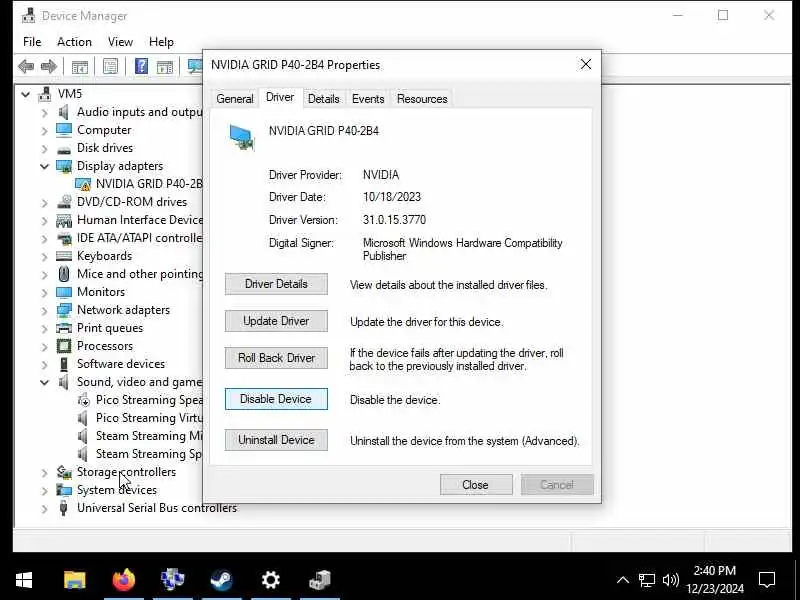The height and width of the screenshot is (600, 800).
Task: Collapse the Sound, video and game controllers node
Action: [44, 382]
